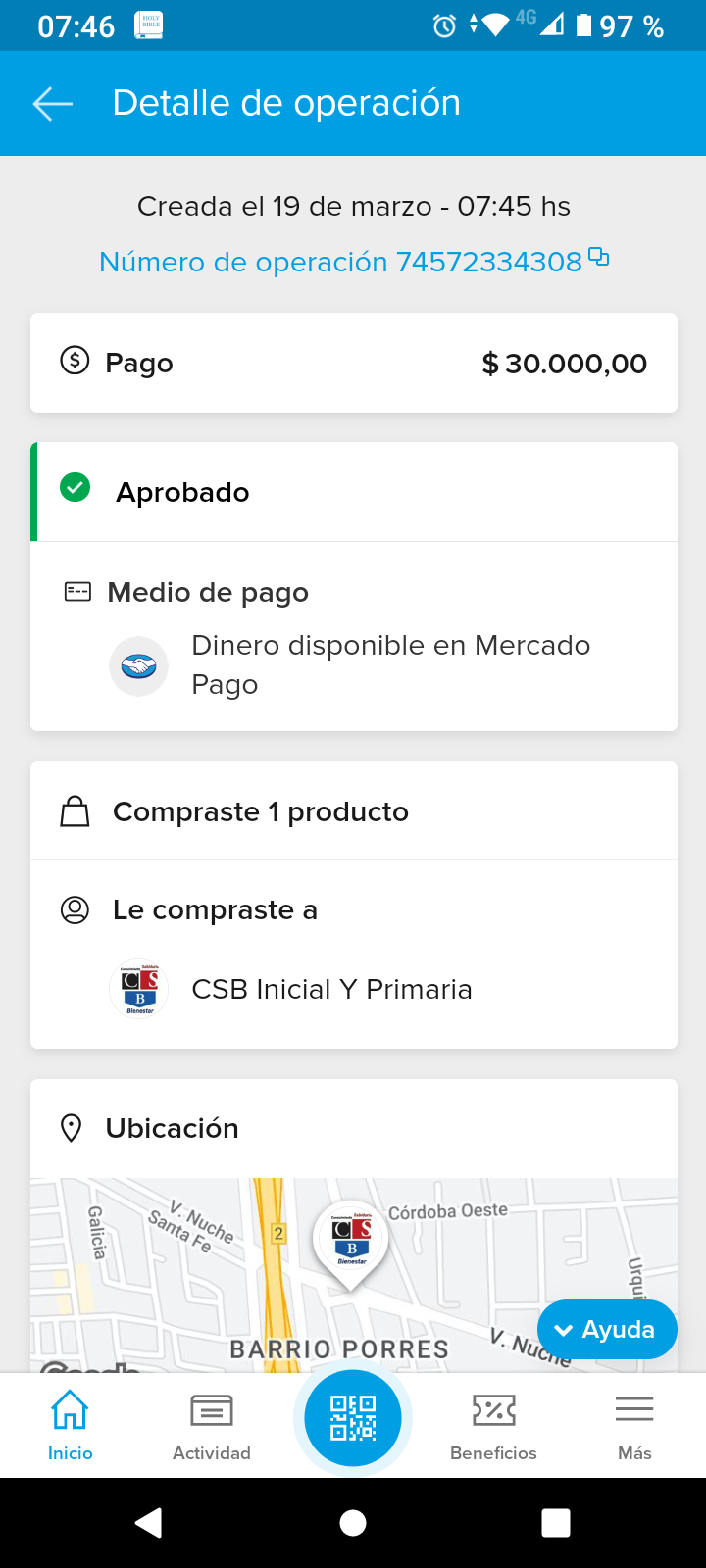Go to the Inicio tab
The image size is (706, 1568).
pos(71,1425)
